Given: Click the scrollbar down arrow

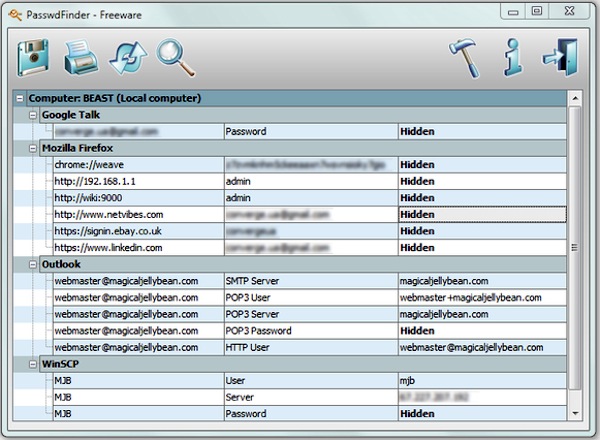Looking at the screenshot, I should click(x=575, y=413).
